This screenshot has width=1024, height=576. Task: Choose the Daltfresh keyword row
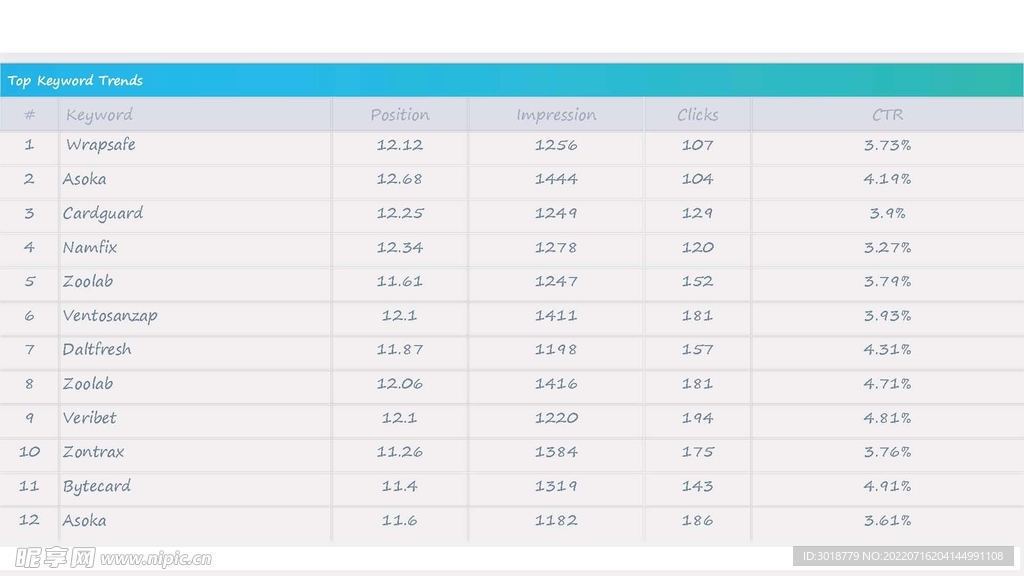[97, 349]
